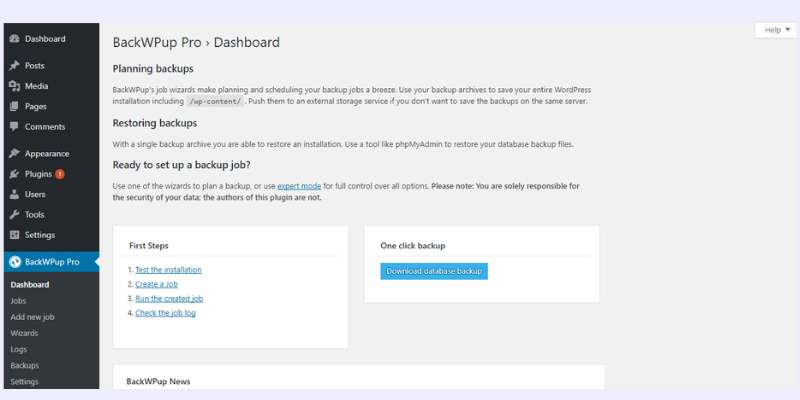Open the WordPress Settings menu label
The height and width of the screenshot is (400, 800).
40,235
